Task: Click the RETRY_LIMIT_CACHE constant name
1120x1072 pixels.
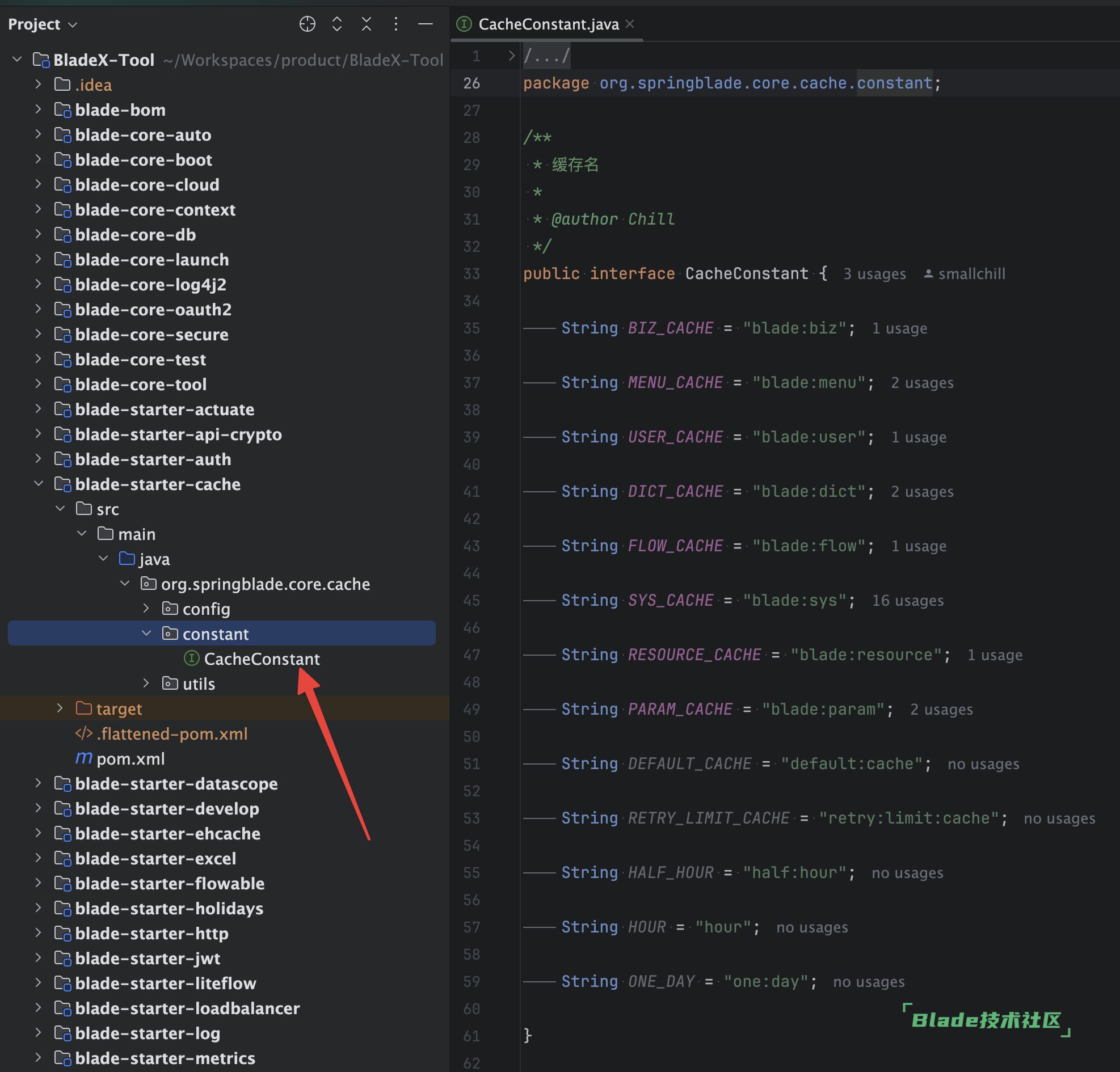Action: [709, 818]
